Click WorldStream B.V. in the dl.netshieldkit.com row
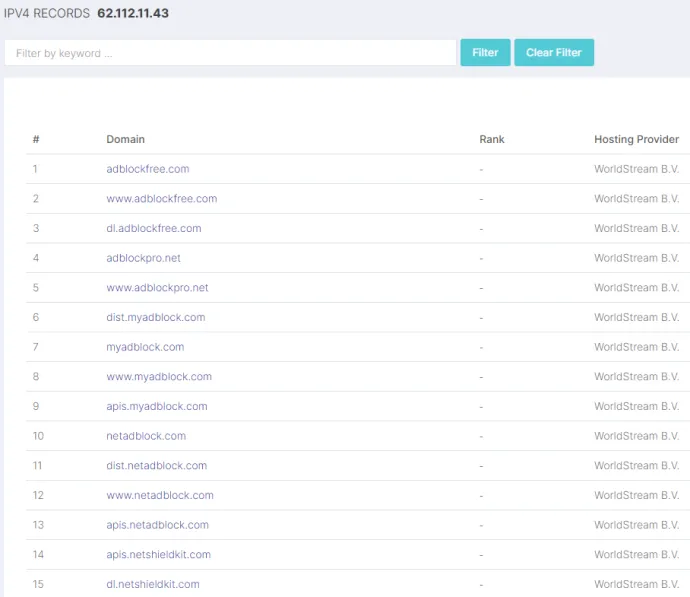Viewport: 690px width, 597px height. click(637, 584)
